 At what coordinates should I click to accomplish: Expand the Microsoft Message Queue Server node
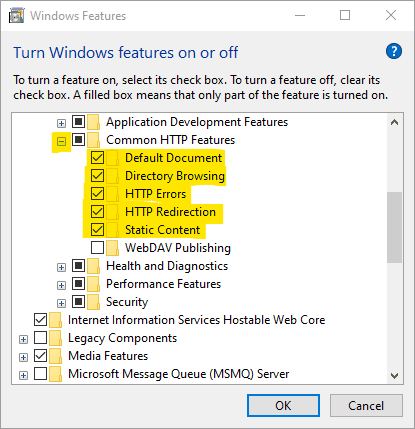coord(23,376)
